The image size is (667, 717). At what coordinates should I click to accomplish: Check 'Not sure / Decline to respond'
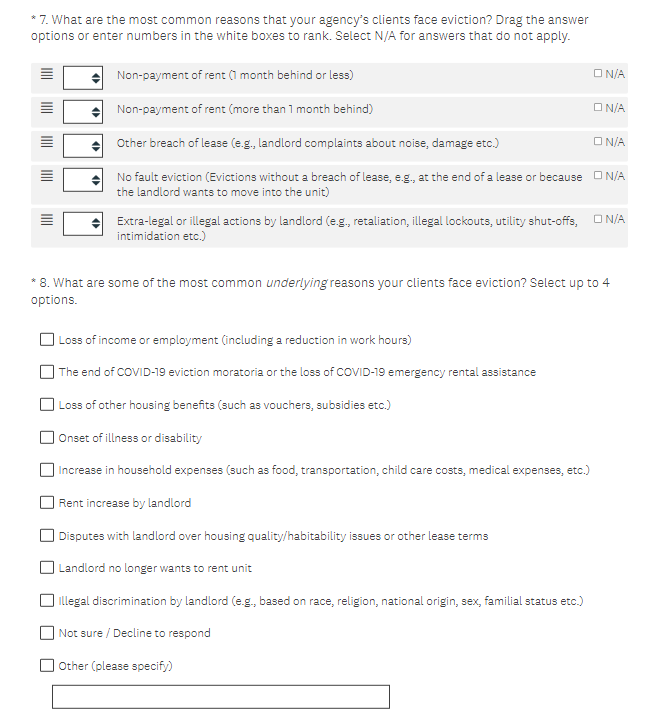tap(47, 633)
